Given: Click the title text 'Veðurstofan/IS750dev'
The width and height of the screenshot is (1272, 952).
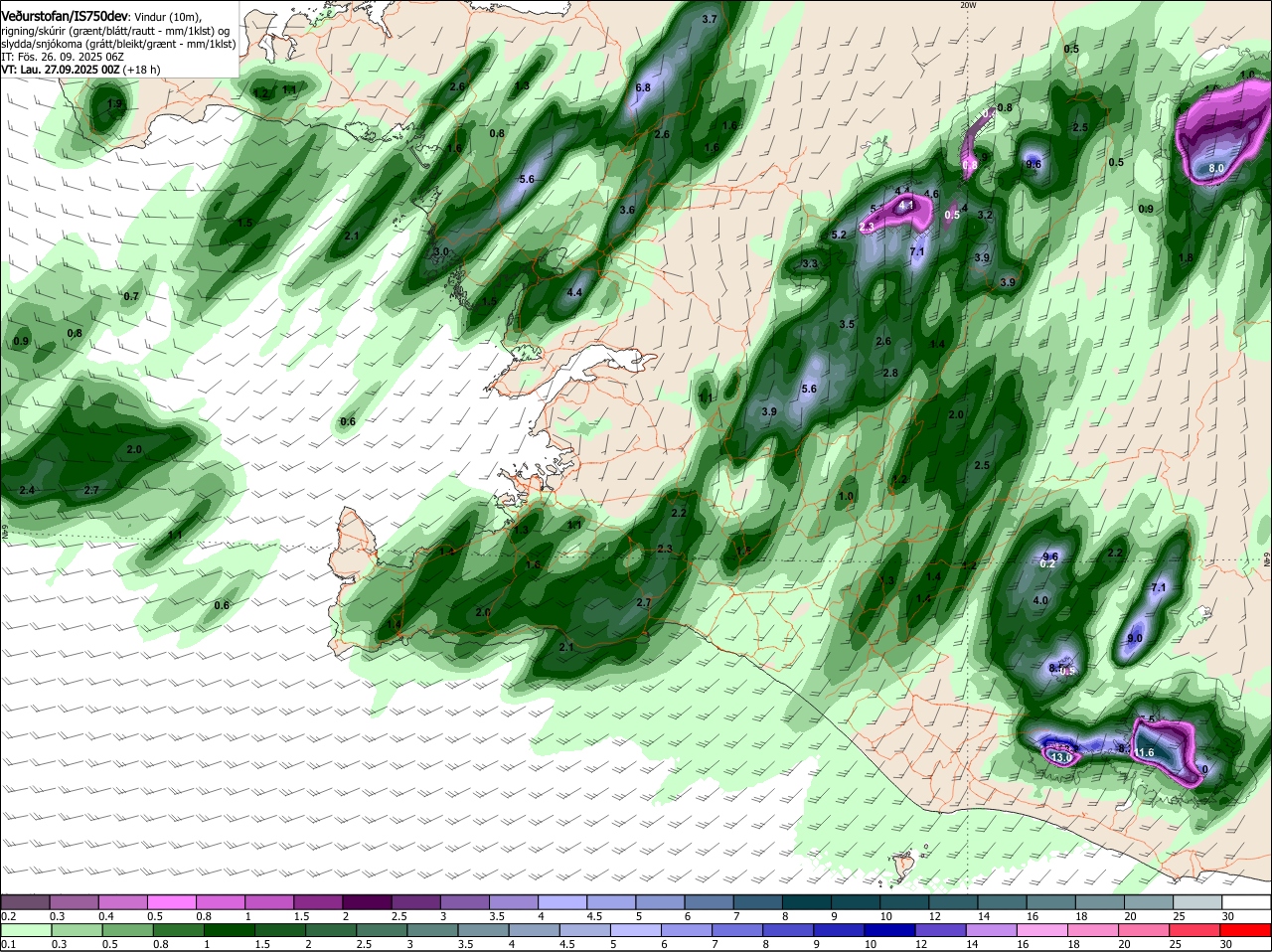Looking at the screenshot, I should 65,17.
